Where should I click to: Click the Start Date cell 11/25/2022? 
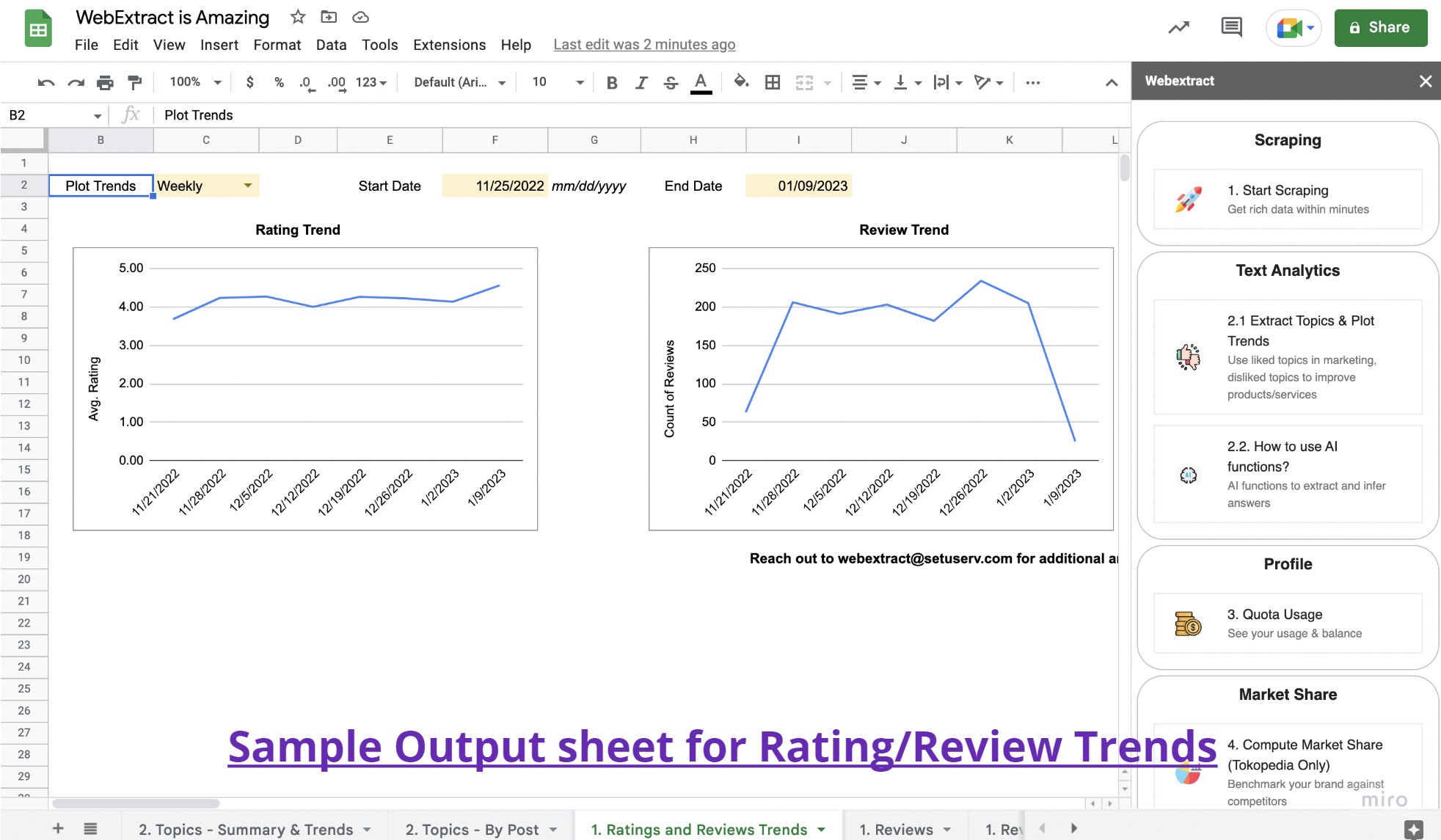[x=495, y=186]
